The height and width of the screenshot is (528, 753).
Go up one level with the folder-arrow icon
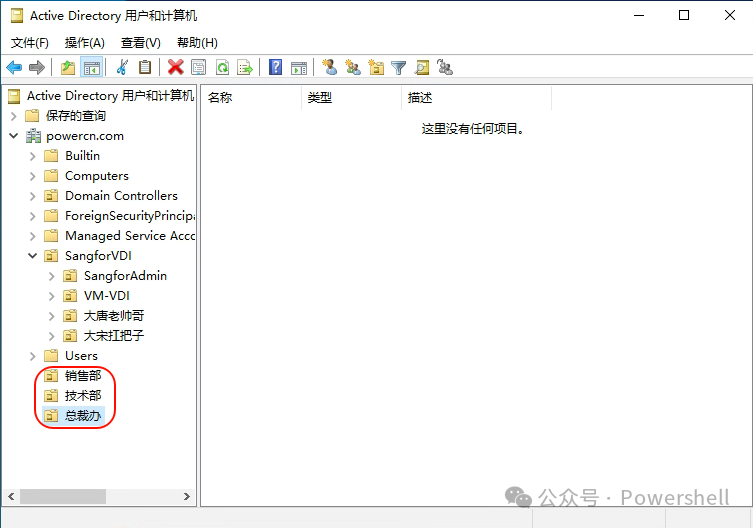[68, 67]
